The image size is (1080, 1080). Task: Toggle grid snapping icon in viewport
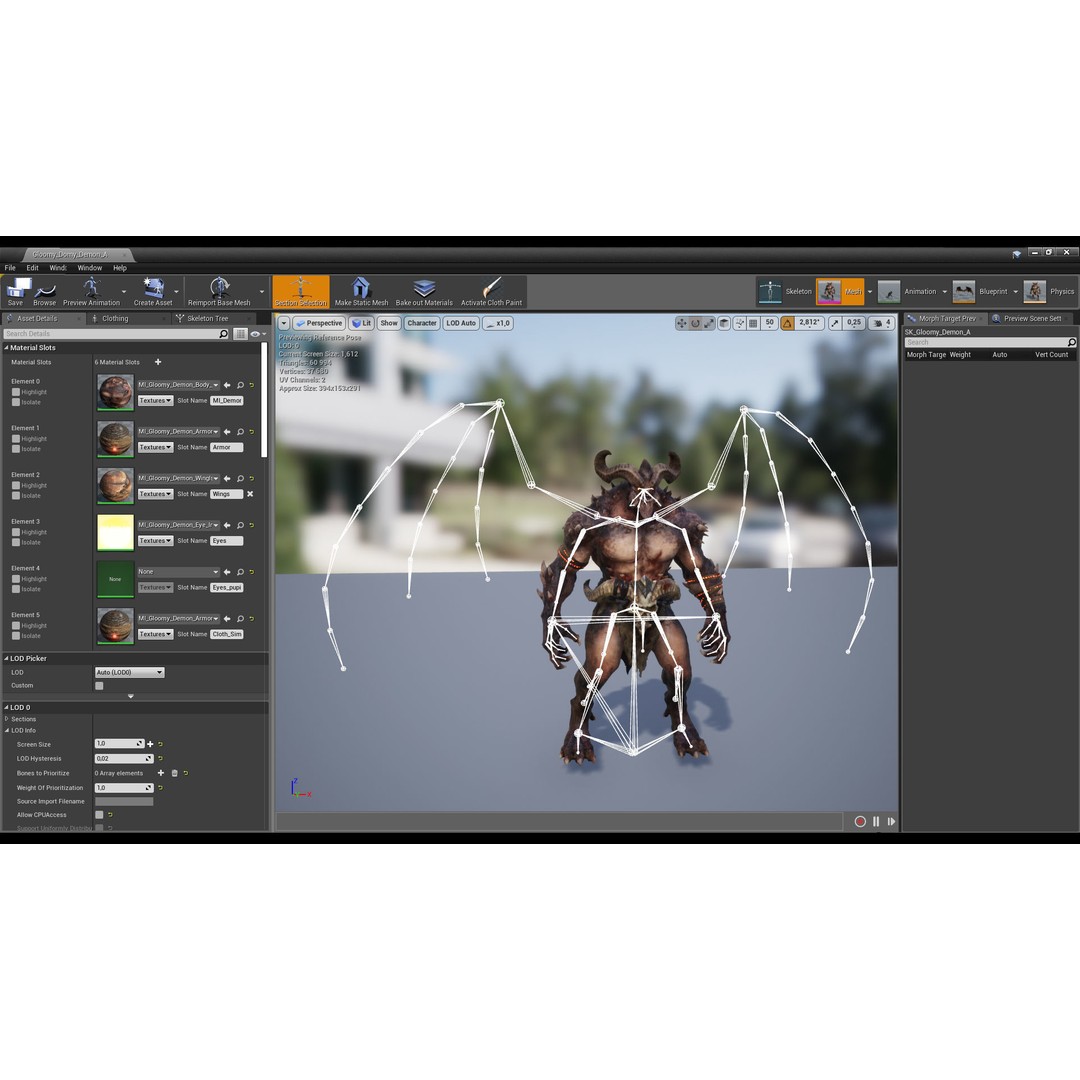click(x=754, y=323)
